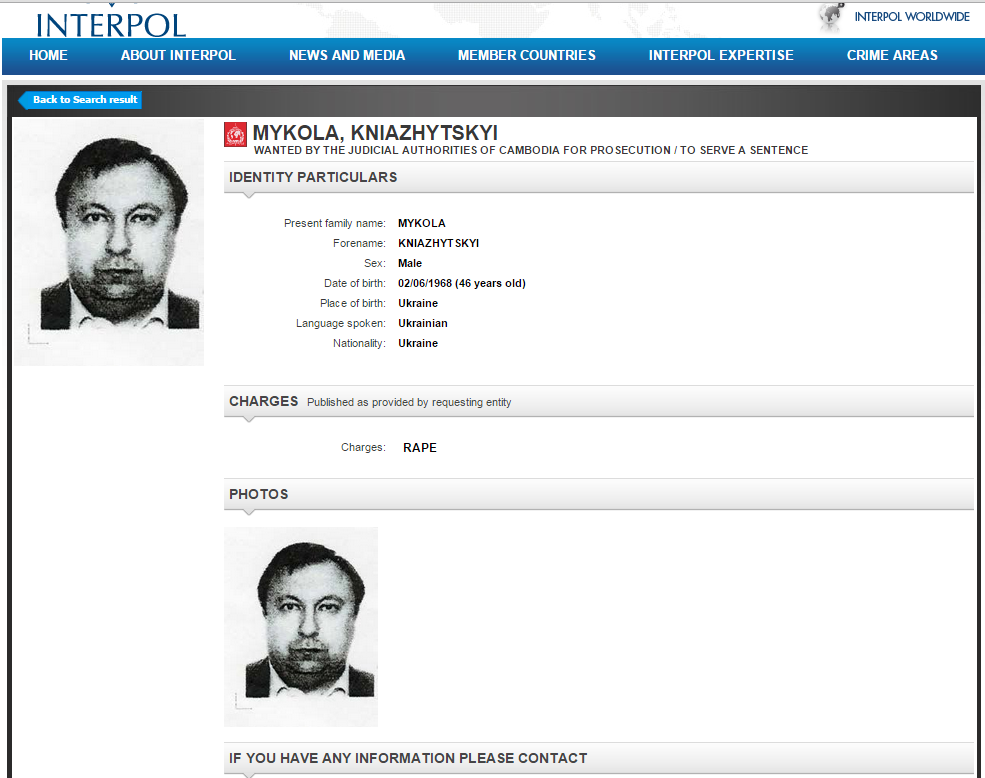Click the red notice emblem beside the name
This screenshot has height=778, width=985.
click(x=235, y=135)
